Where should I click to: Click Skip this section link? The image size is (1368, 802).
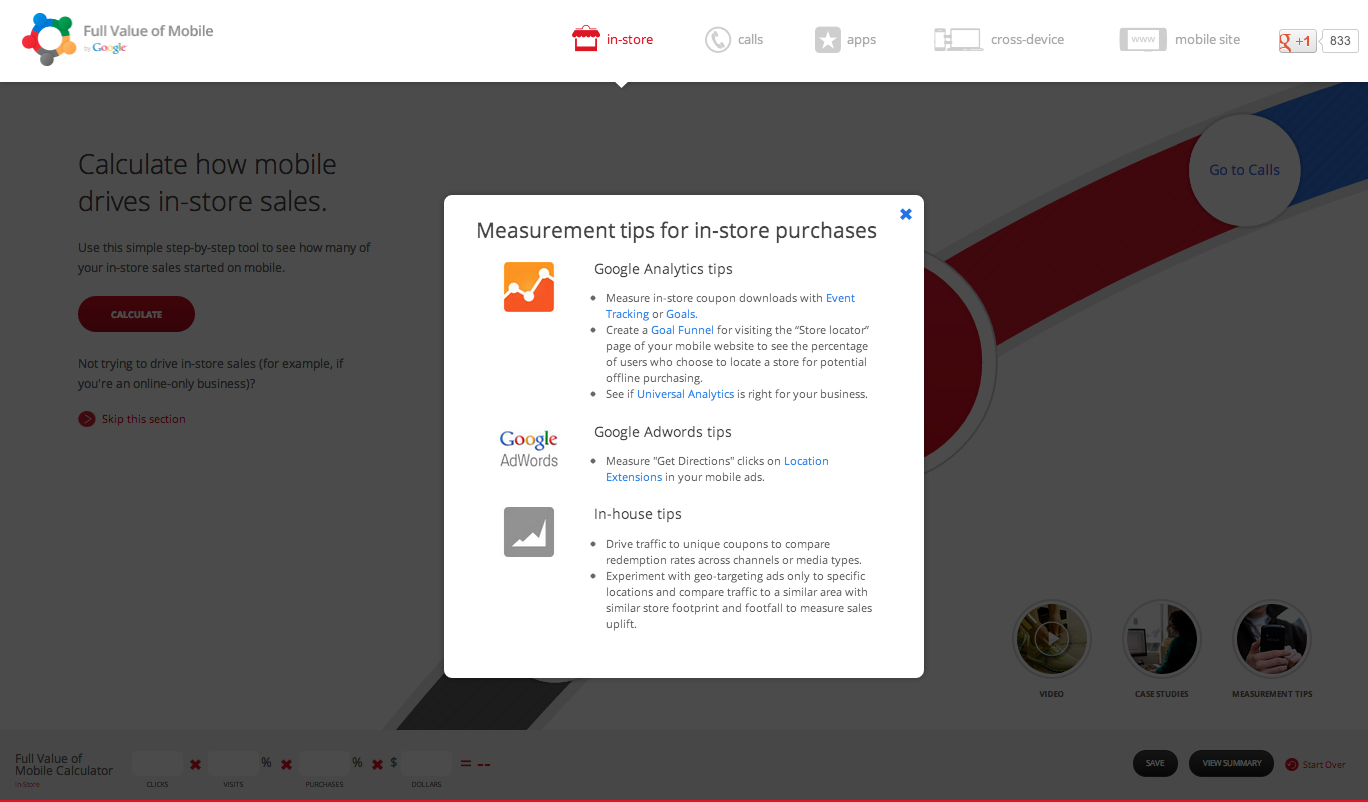[x=143, y=419]
